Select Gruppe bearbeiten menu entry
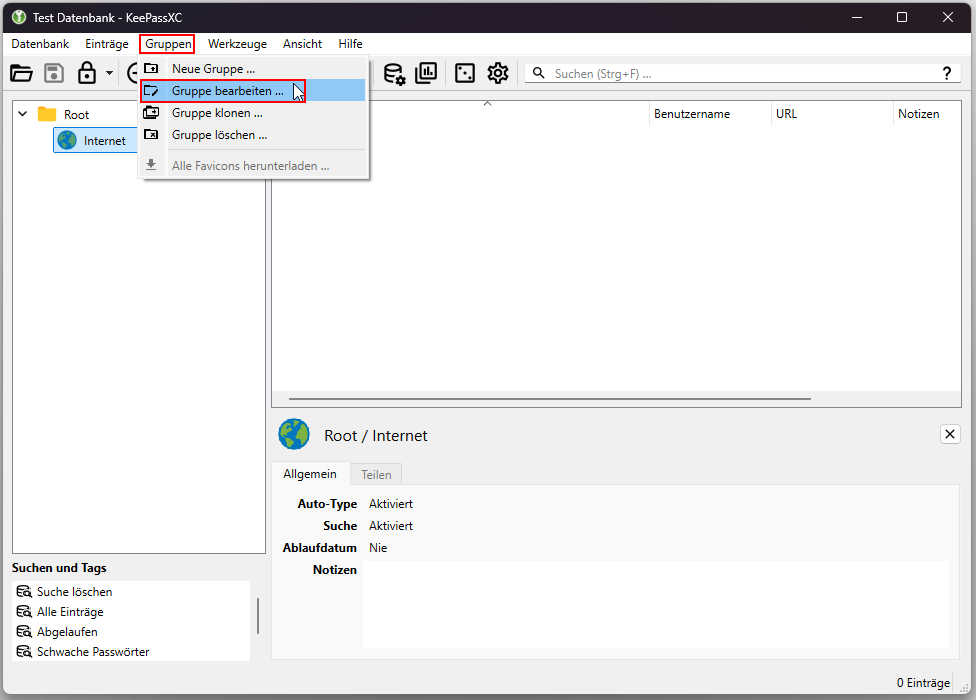This screenshot has width=976, height=700. (x=253, y=91)
